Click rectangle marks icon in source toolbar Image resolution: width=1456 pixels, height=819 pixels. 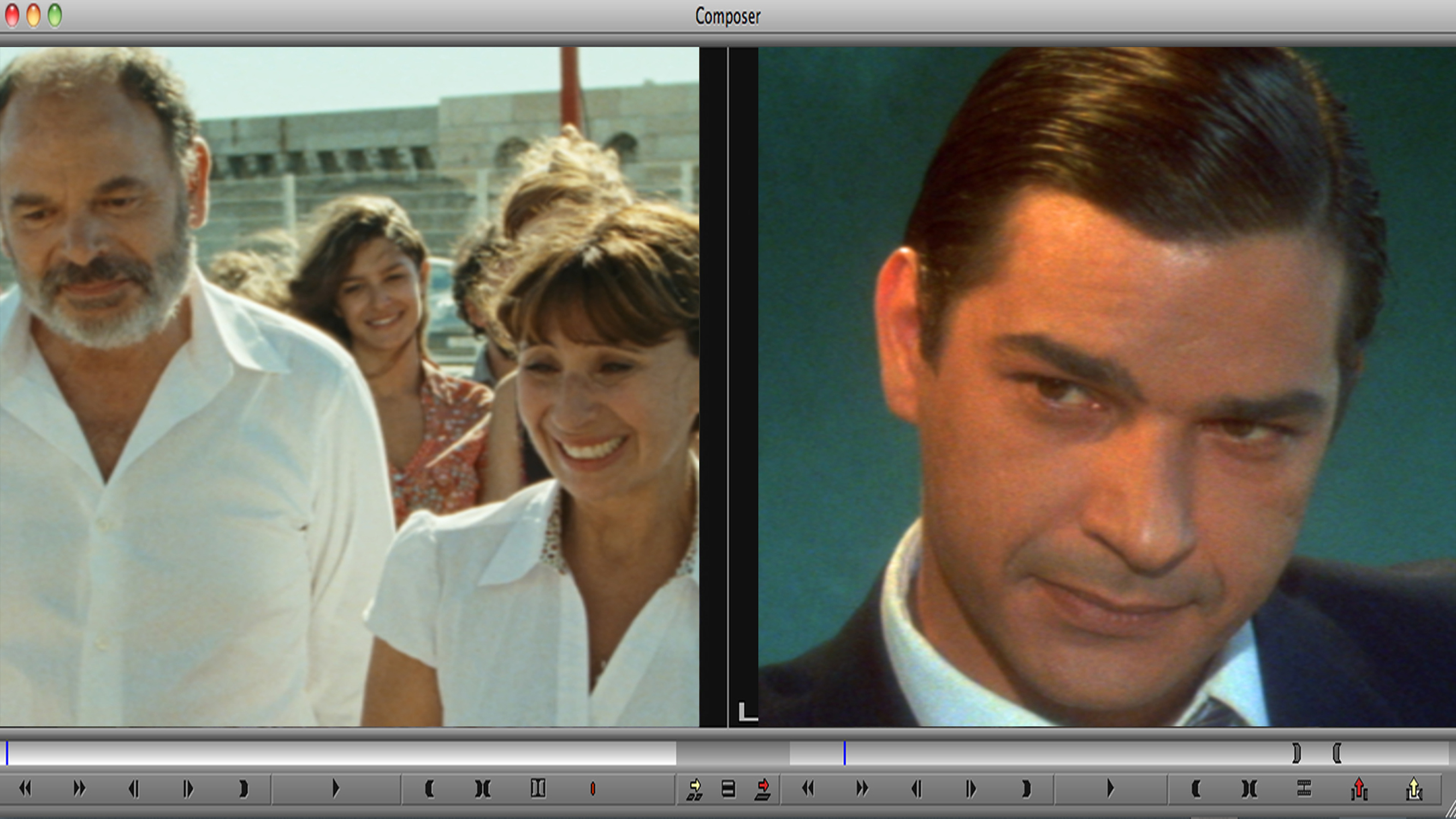537,788
